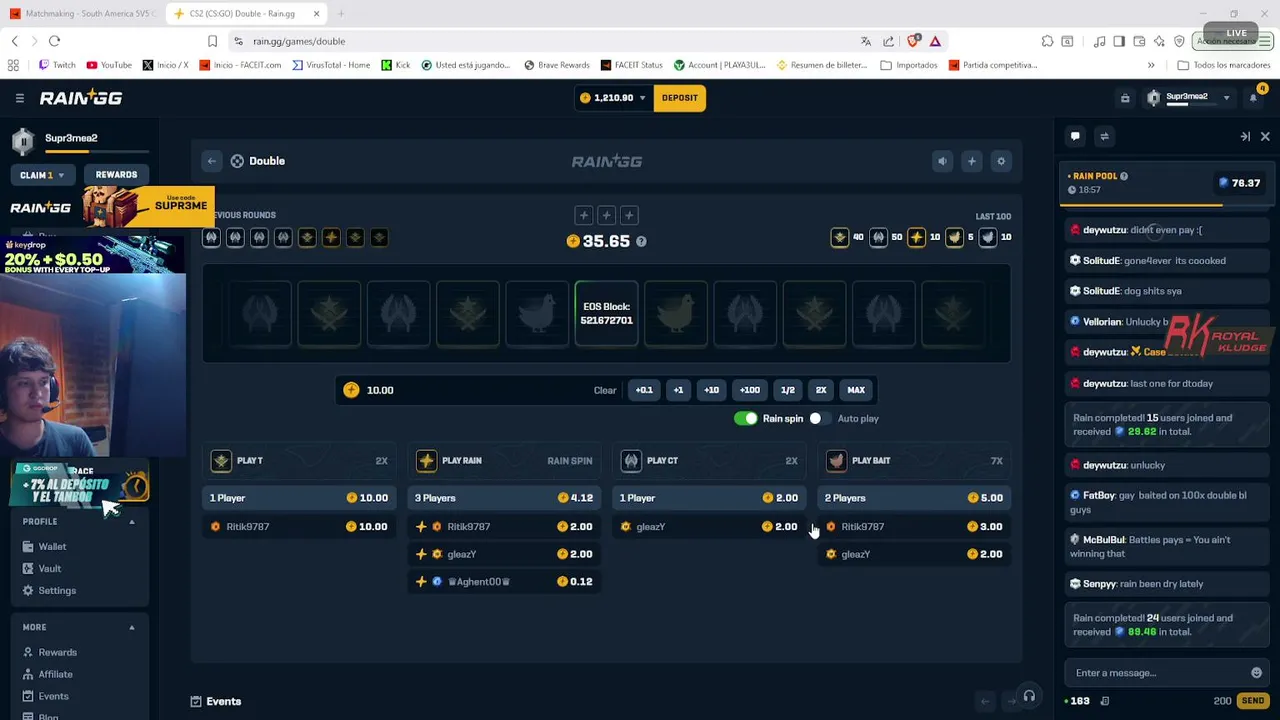Click Ritik9787 under PLAY T
The width and height of the screenshot is (1280, 720).
click(x=247, y=527)
